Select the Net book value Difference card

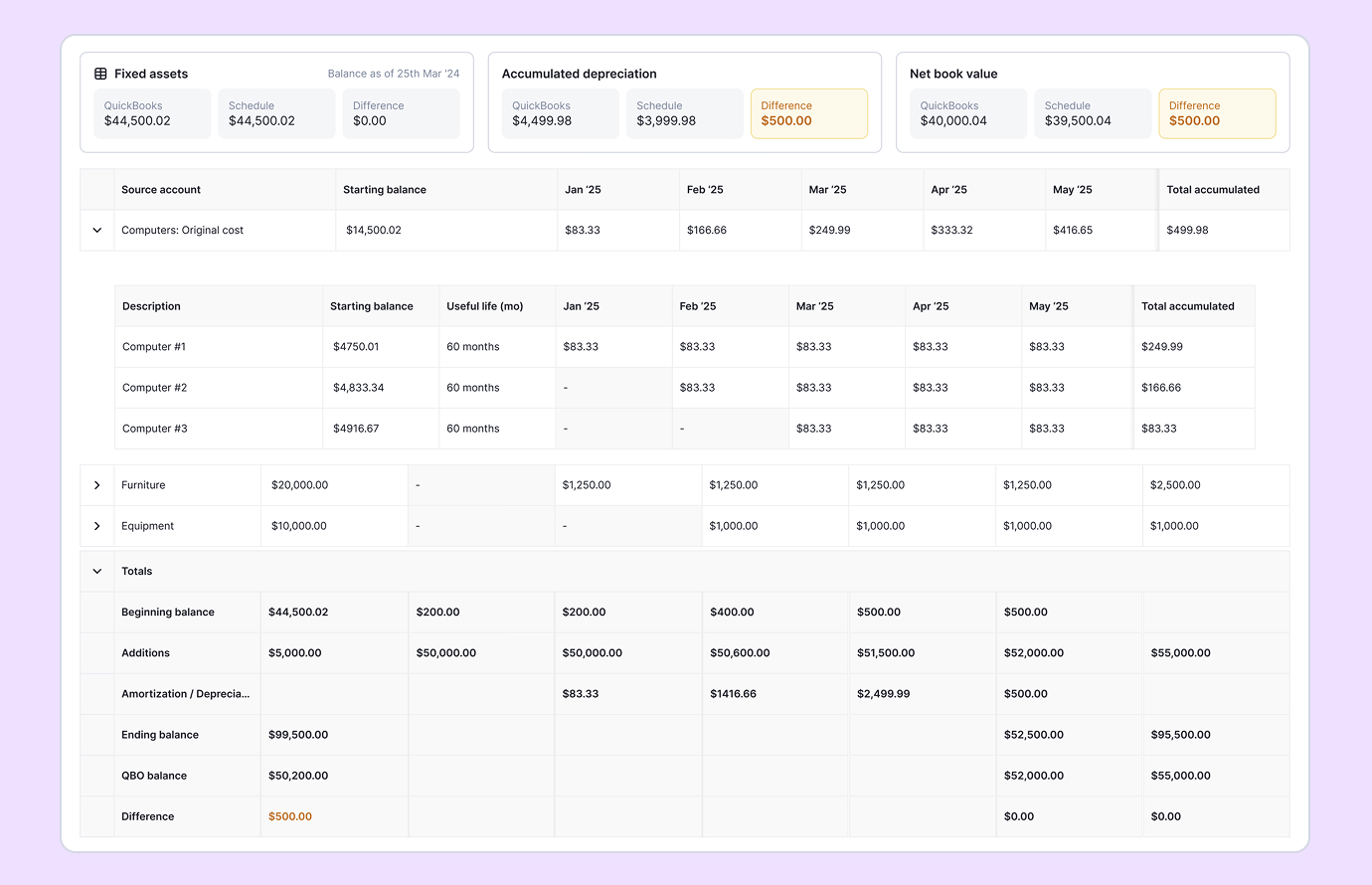pos(1216,113)
